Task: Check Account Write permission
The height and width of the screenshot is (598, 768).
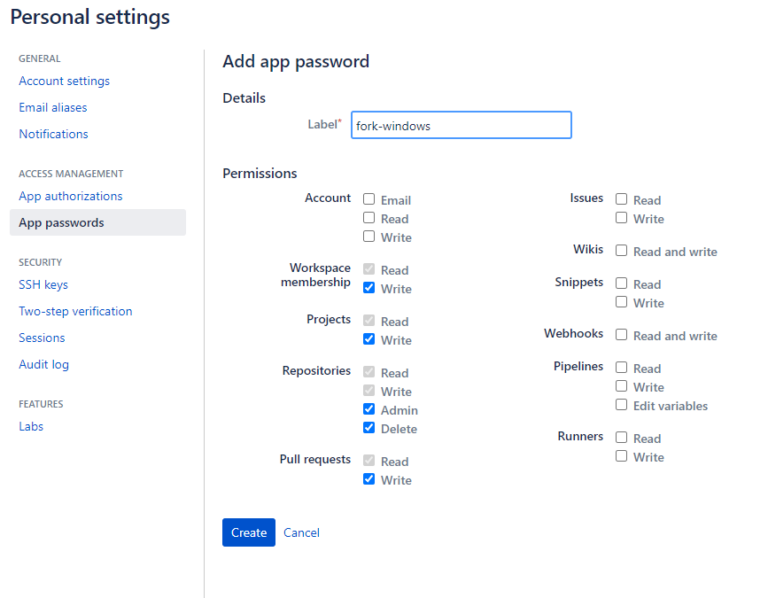Action: coord(369,236)
